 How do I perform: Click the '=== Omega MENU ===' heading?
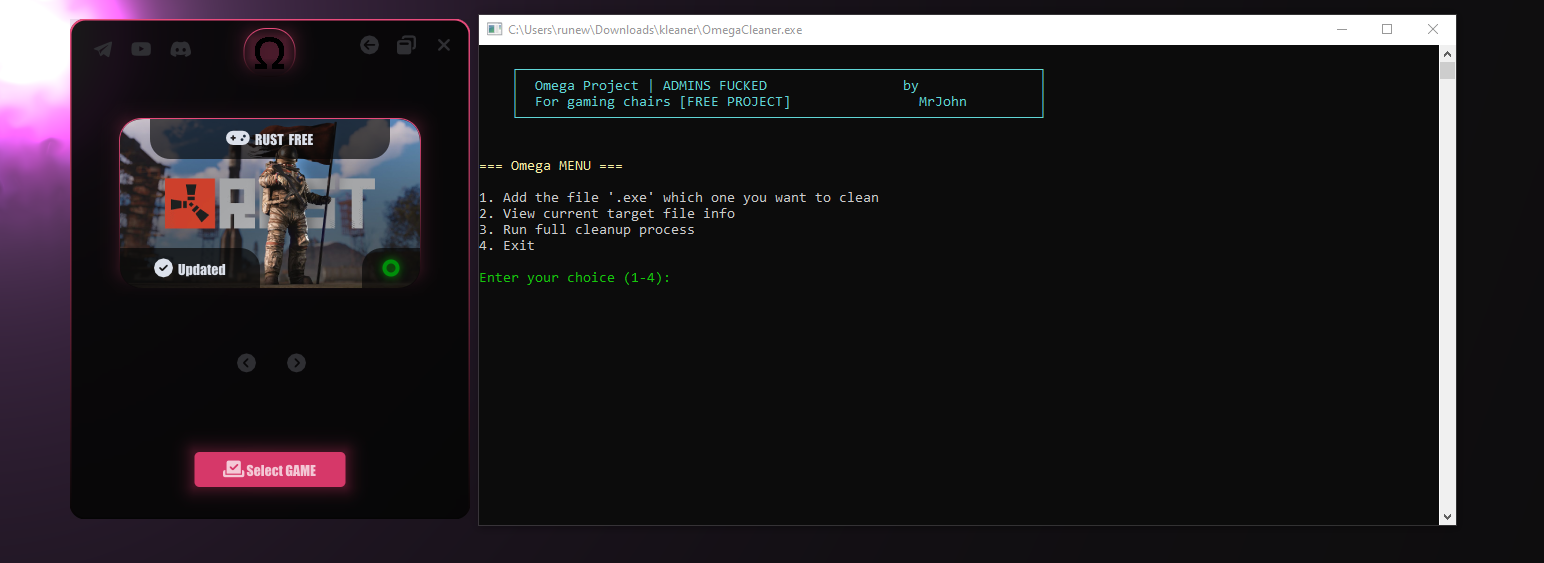[551, 166]
